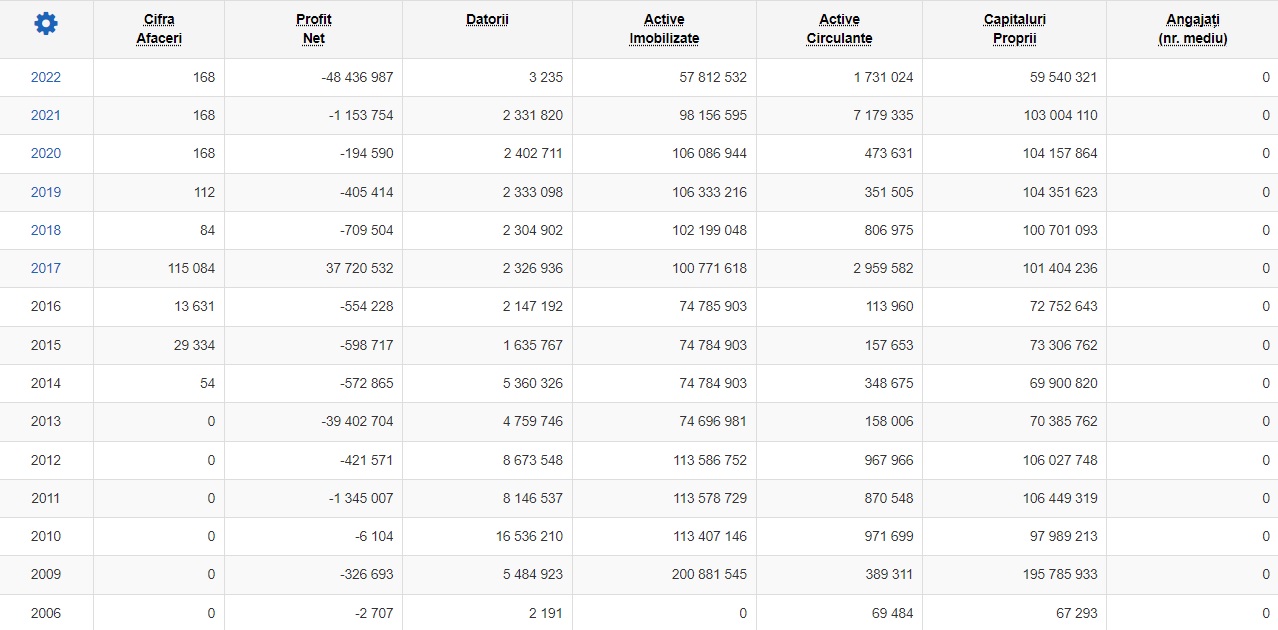Click profit net value -1 153 754

coord(361,115)
